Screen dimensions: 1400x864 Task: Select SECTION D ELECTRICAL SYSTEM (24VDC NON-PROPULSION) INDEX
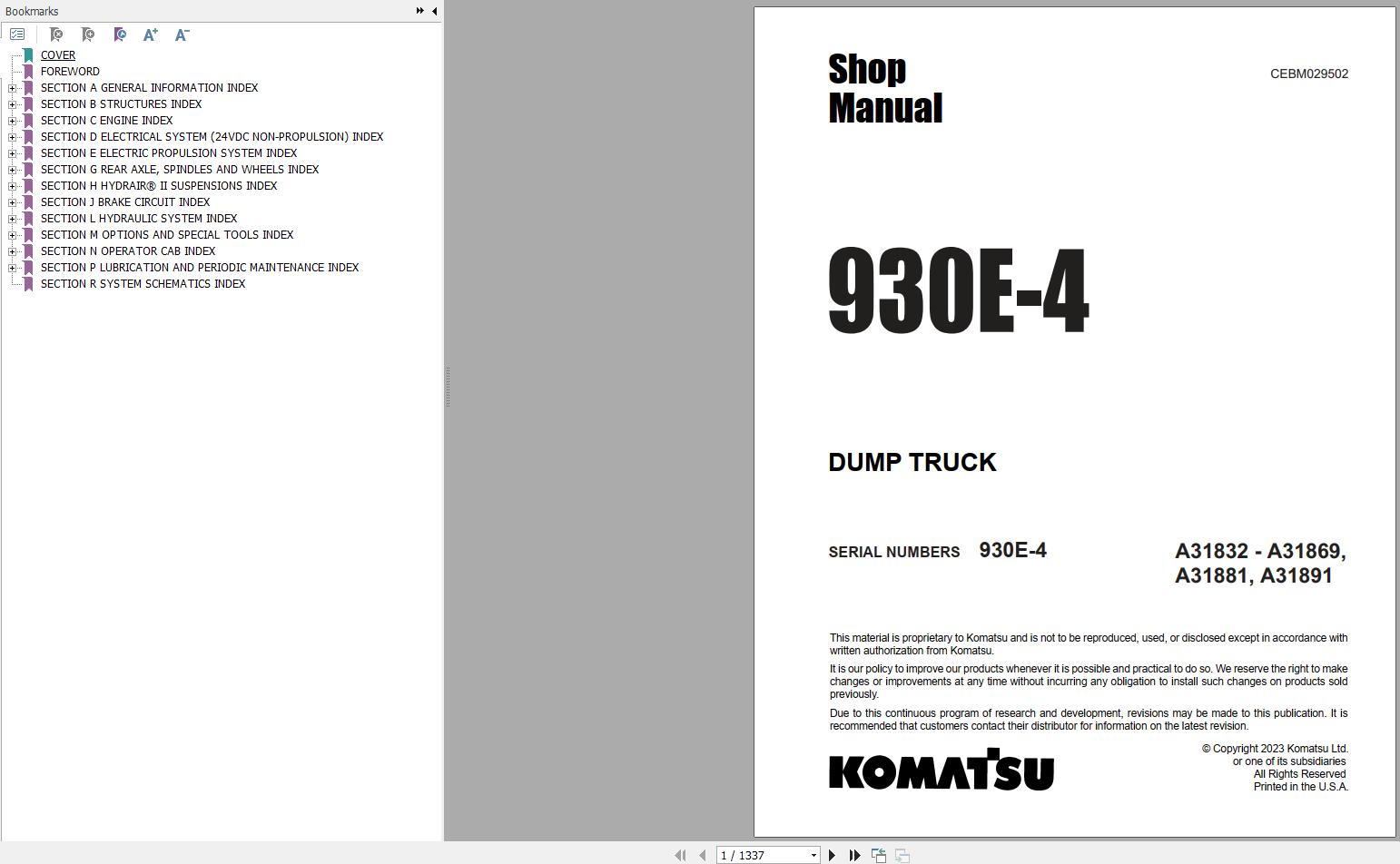(x=212, y=137)
